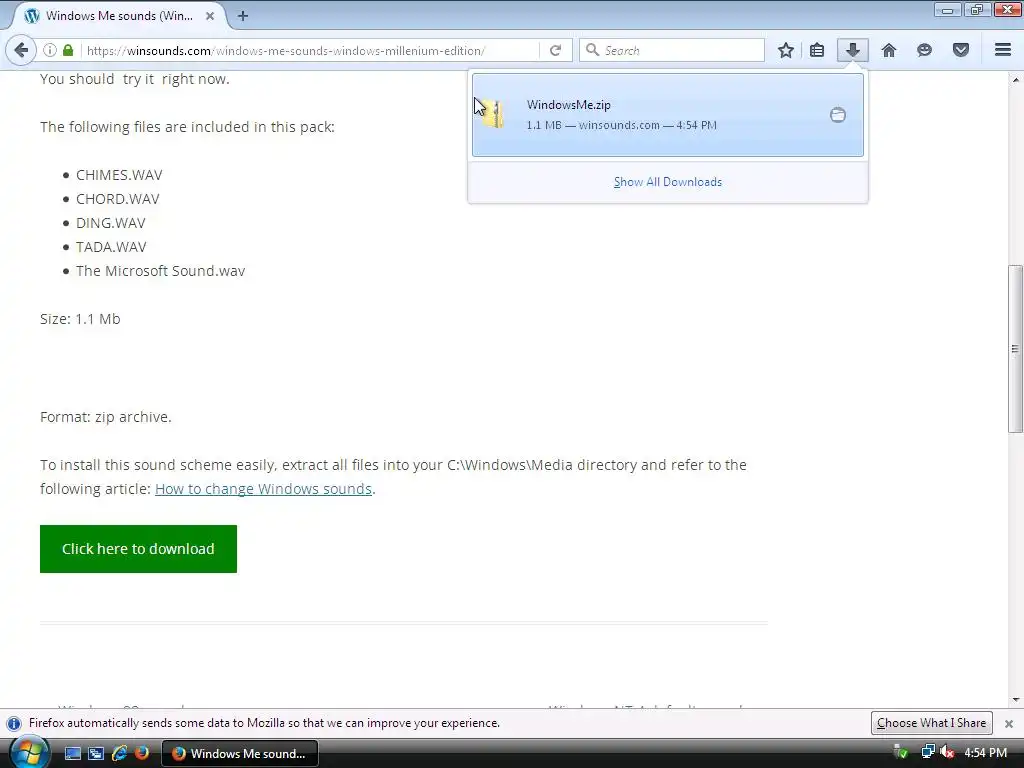Click the taskbar clock showing 4:54 PM

click(985, 753)
